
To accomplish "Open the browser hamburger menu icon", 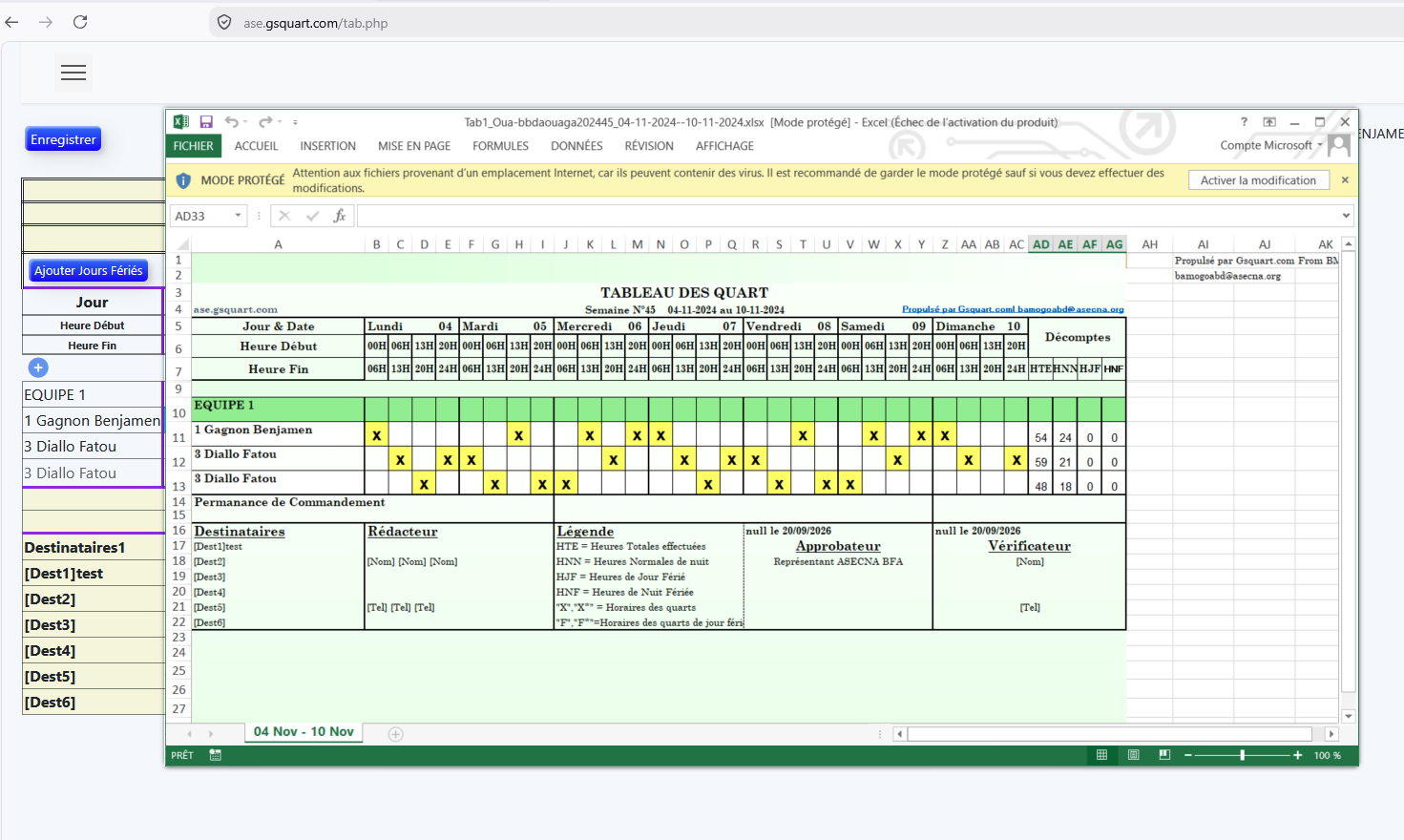I will tap(73, 73).
